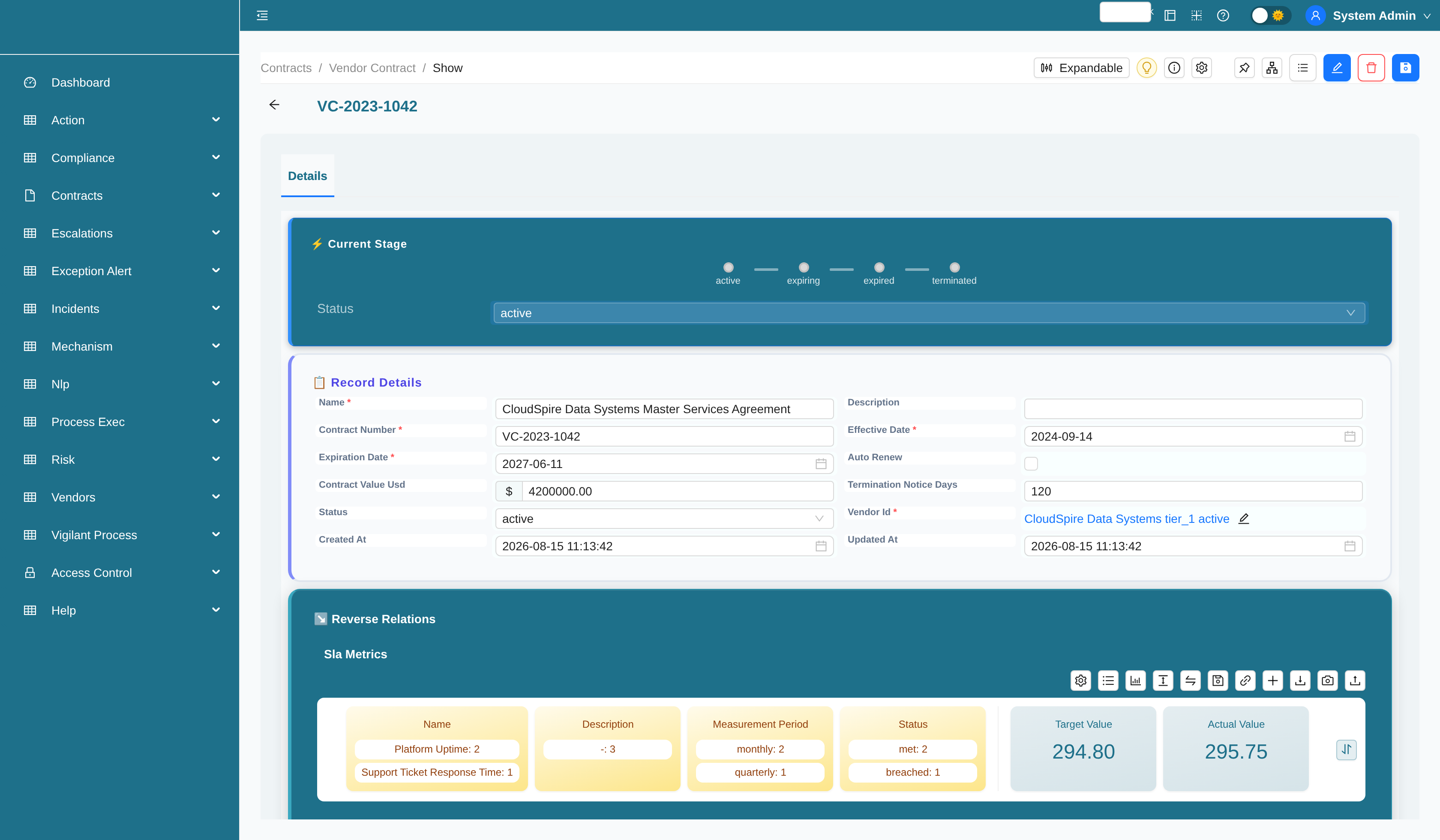Open the record settings gear icon
The width and height of the screenshot is (1440, 840).
1201,68
